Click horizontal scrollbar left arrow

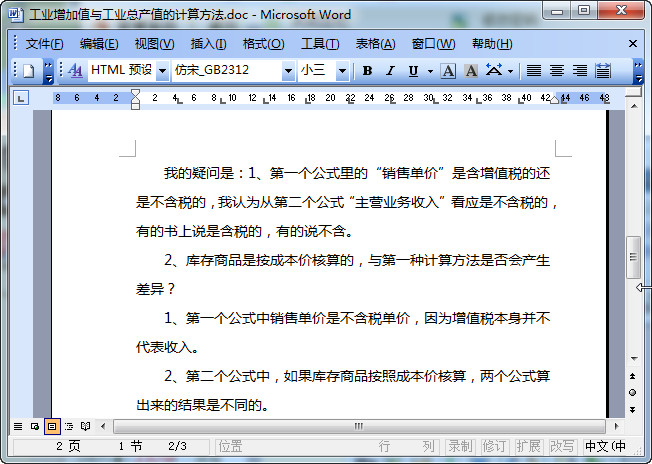[103, 426]
